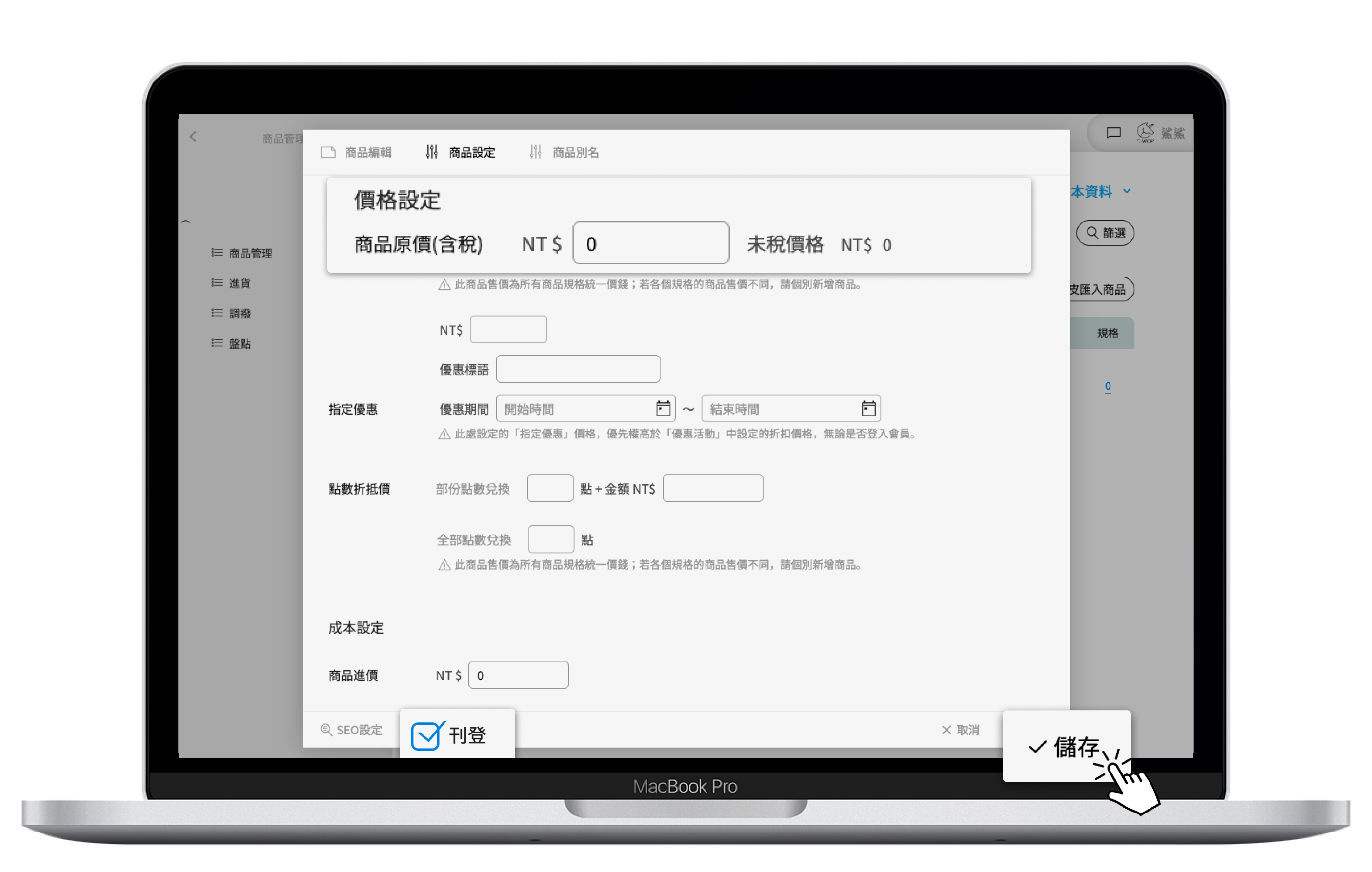Click the 篩選 search filter button
Image resolution: width=1372 pixels, height=872 pixels.
(x=1105, y=233)
